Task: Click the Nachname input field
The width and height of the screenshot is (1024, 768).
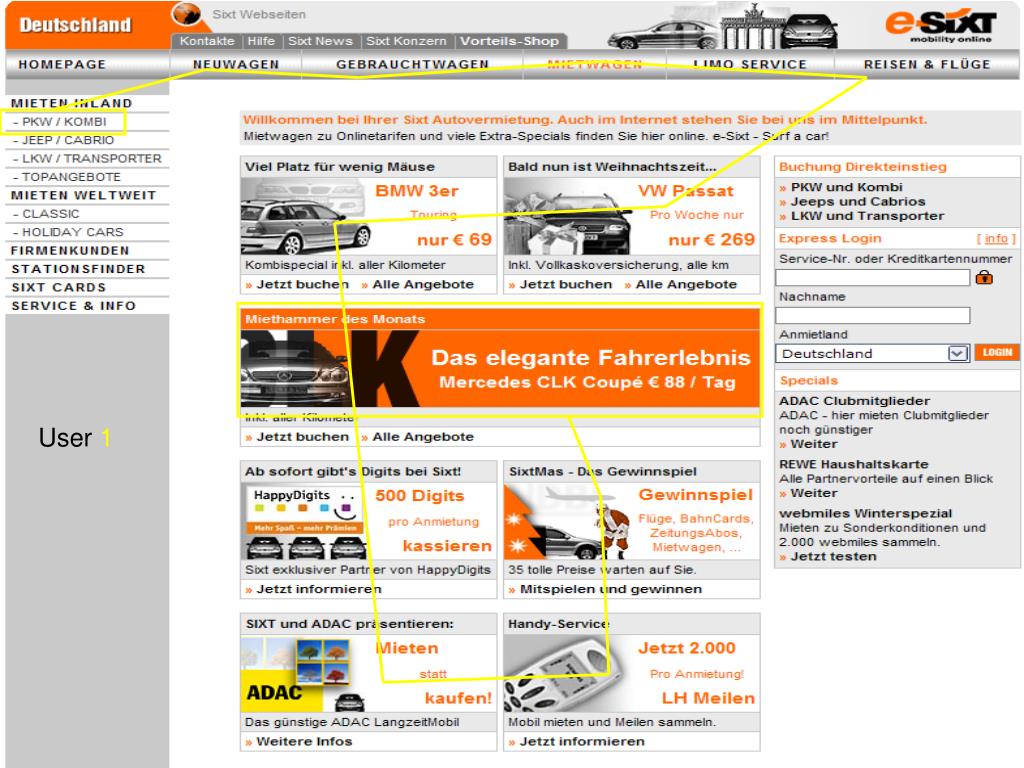Action: coord(872,315)
